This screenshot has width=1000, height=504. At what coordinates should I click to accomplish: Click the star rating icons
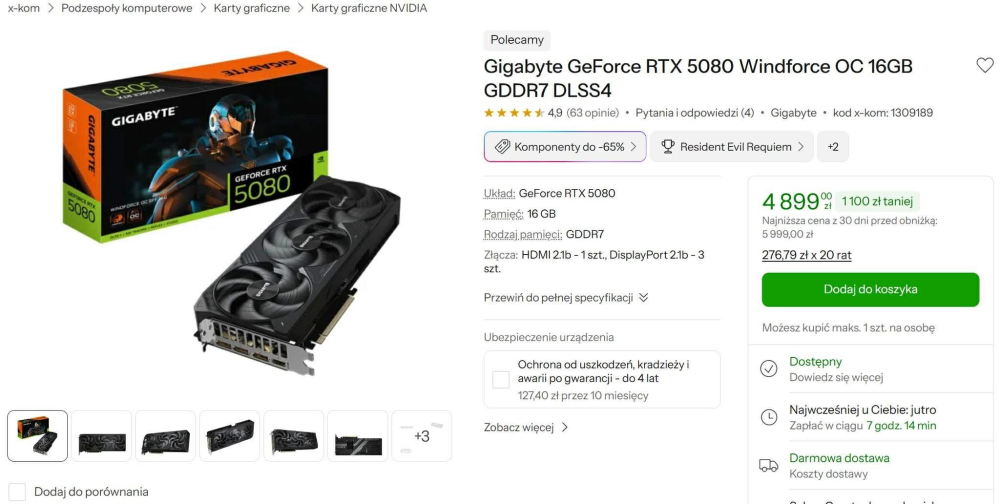[514, 113]
